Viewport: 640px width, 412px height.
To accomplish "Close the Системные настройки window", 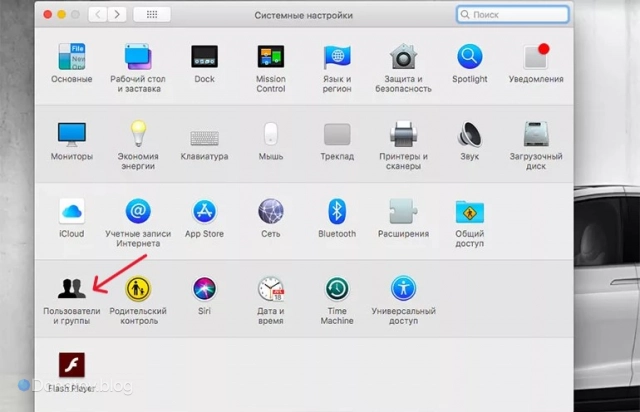I will coord(48,15).
